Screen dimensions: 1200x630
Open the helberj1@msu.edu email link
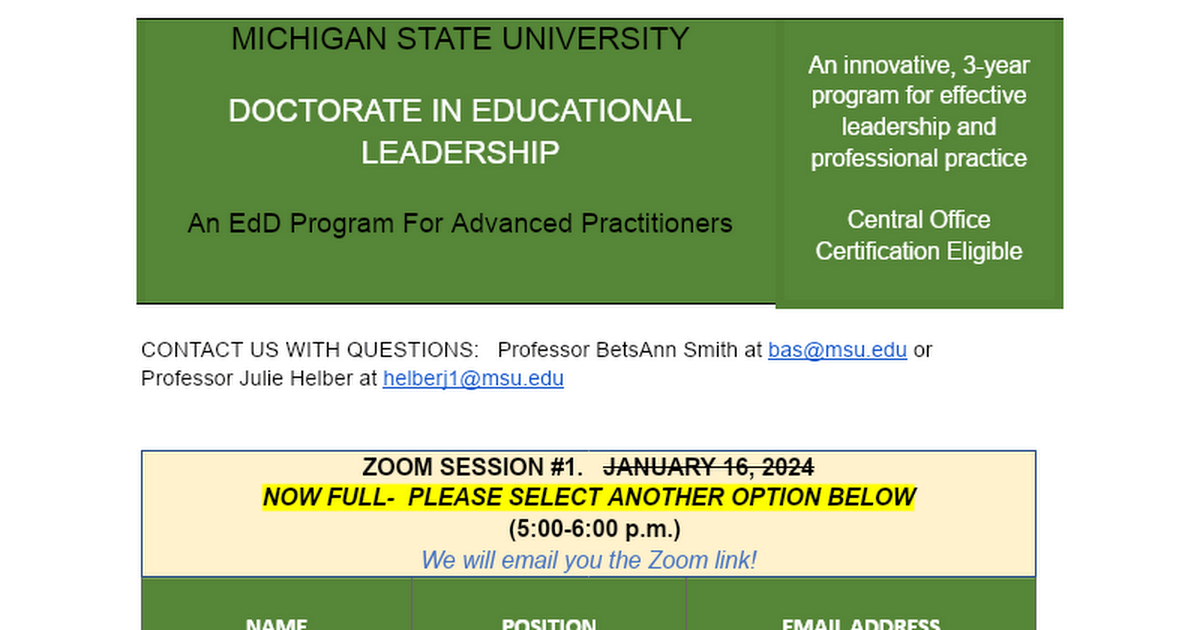pos(473,379)
